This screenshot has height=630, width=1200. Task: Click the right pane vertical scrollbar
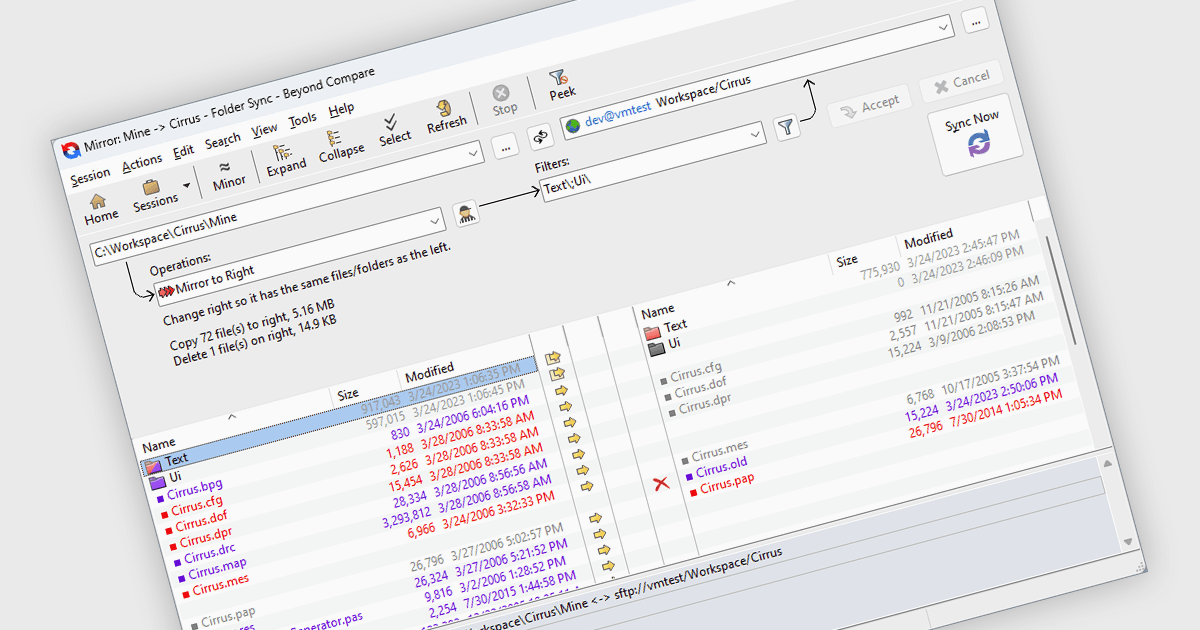[x=1061, y=292]
